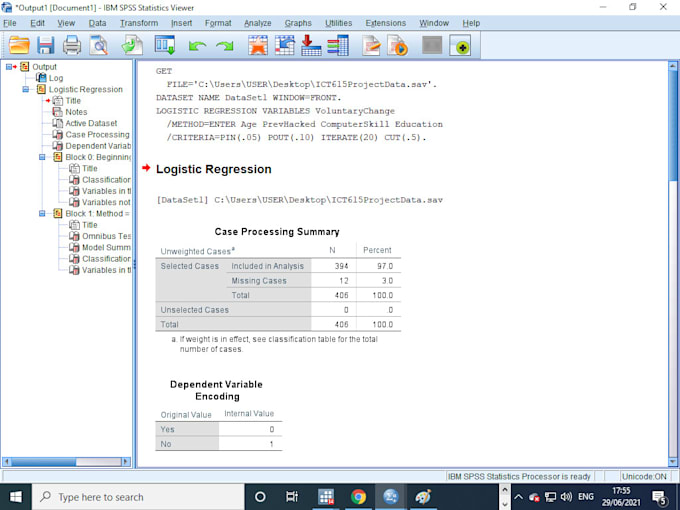The width and height of the screenshot is (680, 510).
Task: Click the vertical scrollbar thumb
Action: point(673,126)
